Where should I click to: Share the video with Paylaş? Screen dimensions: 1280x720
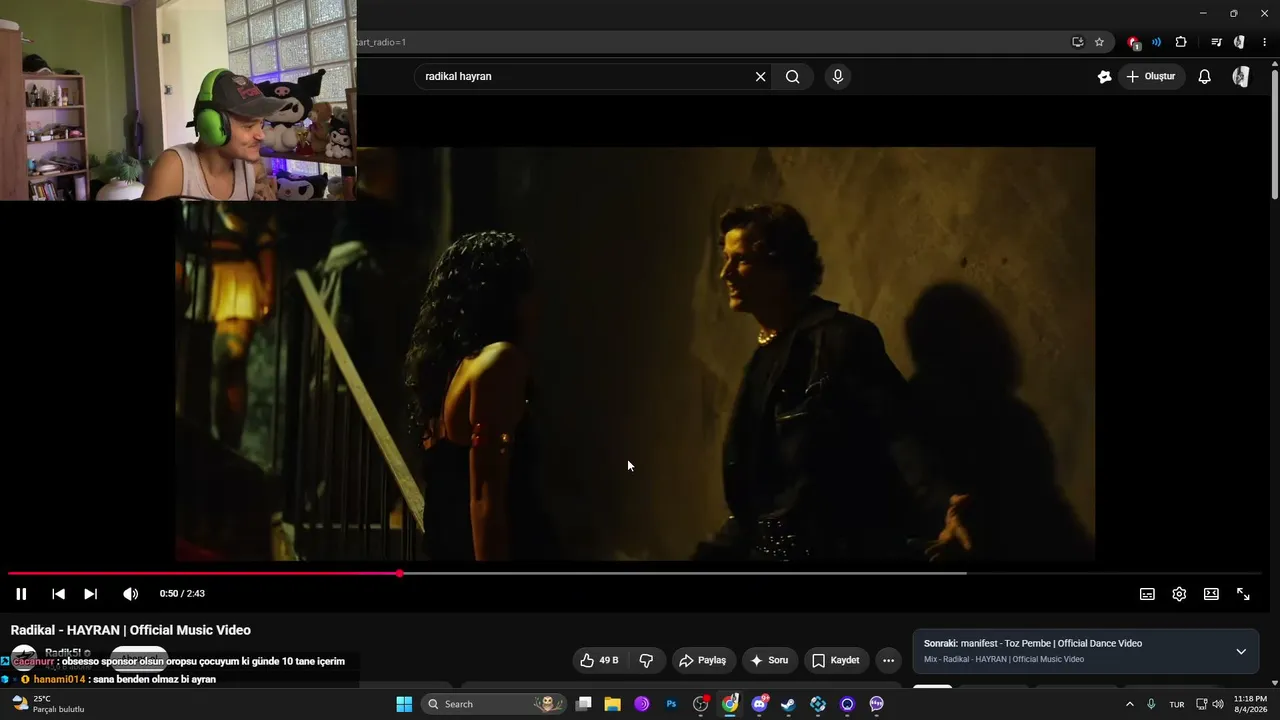click(703, 660)
